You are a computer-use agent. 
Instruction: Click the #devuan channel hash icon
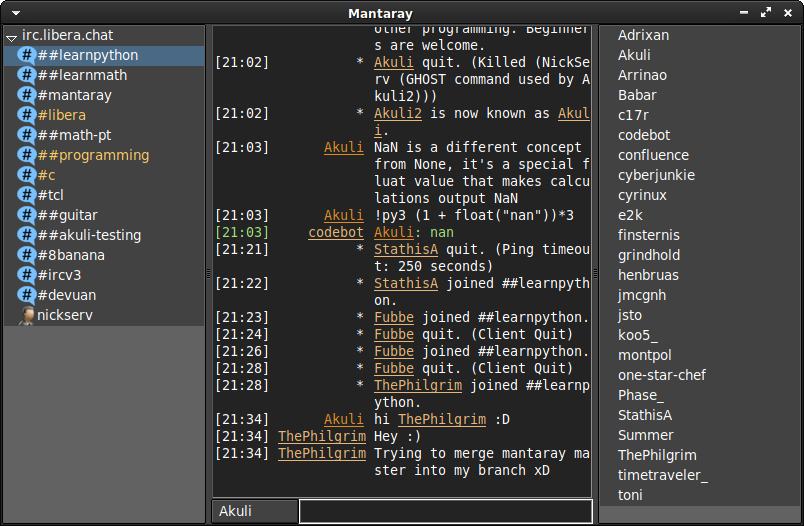[x=27, y=295]
